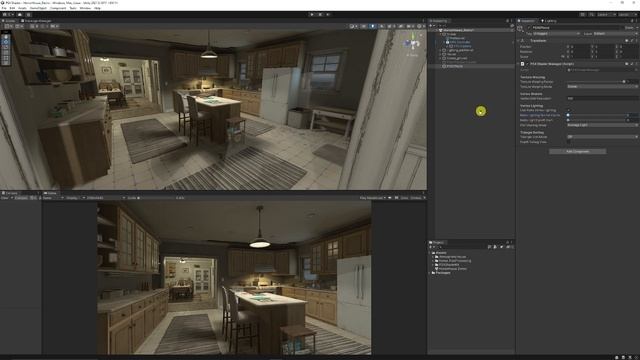Open the Triangle Sort Mode dropdown
640x360 pixels.
point(602,137)
